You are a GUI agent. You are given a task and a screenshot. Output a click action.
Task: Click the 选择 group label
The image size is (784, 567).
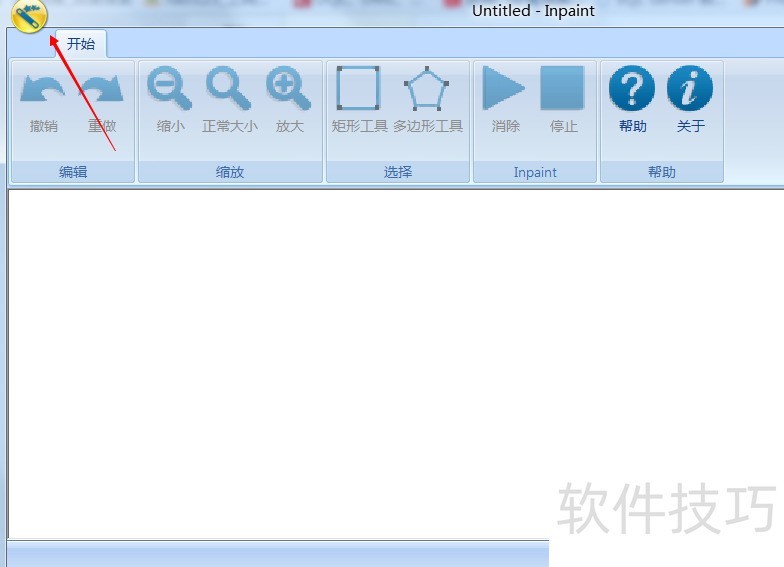click(398, 172)
